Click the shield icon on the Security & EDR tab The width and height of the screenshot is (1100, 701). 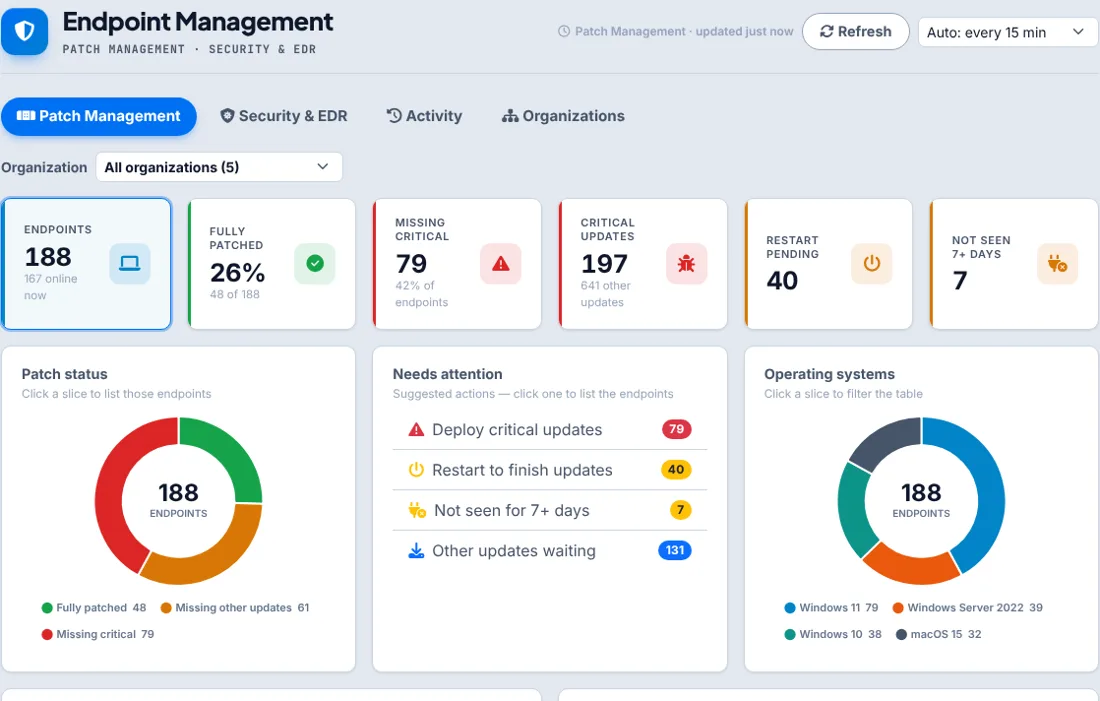(227, 116)
